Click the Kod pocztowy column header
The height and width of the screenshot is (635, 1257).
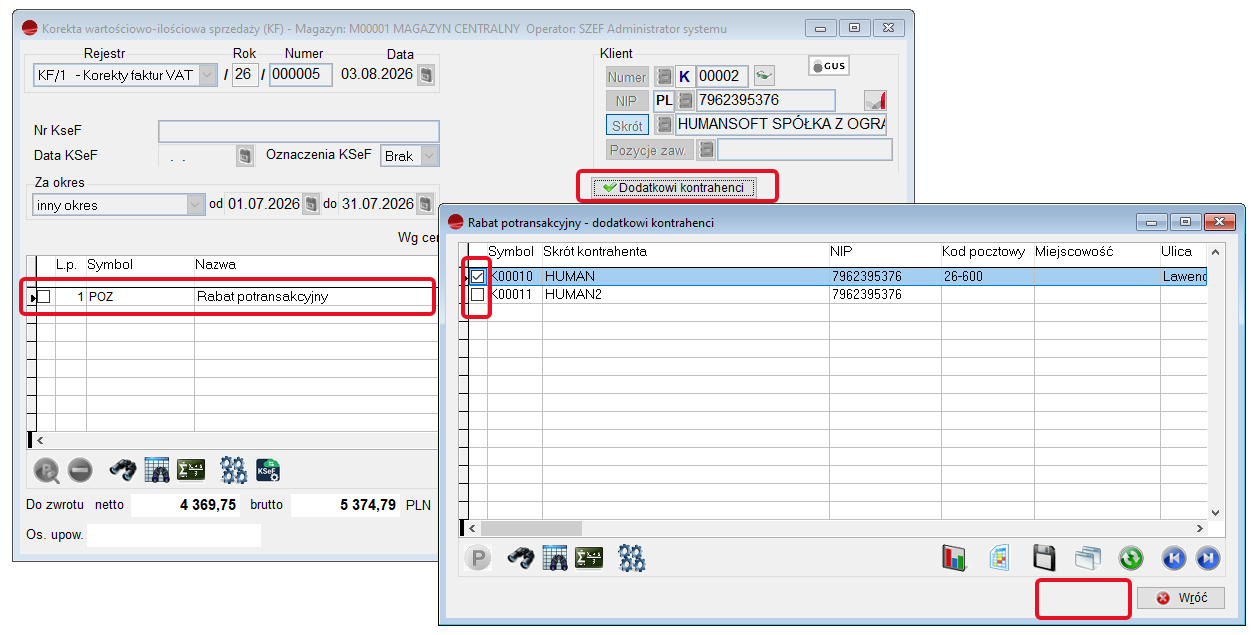point(986,252)
